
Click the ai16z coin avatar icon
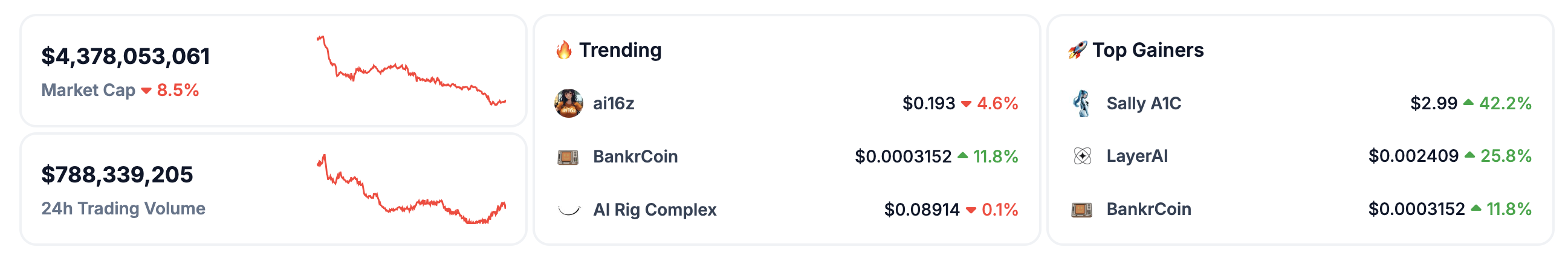pos(569,103)
